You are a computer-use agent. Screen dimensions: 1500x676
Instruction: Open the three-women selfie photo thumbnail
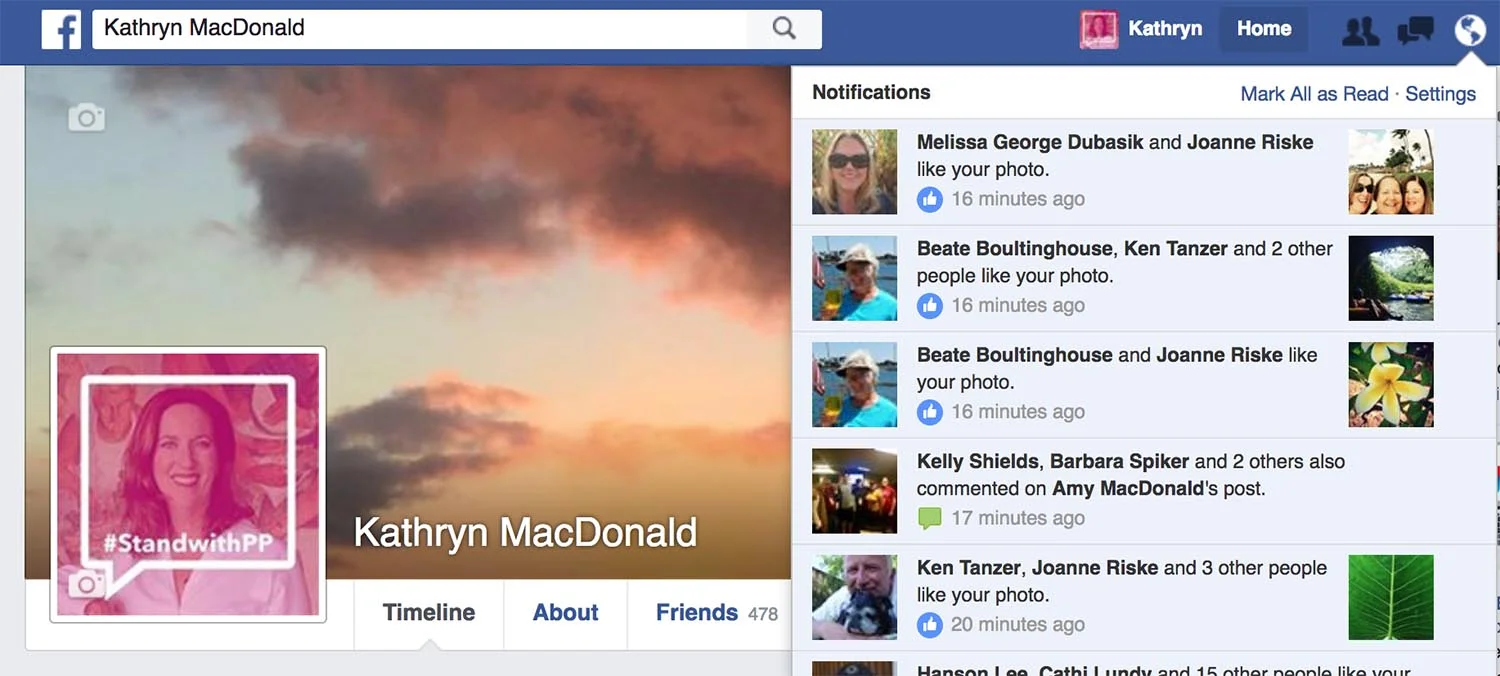(x=1391, y=171)
